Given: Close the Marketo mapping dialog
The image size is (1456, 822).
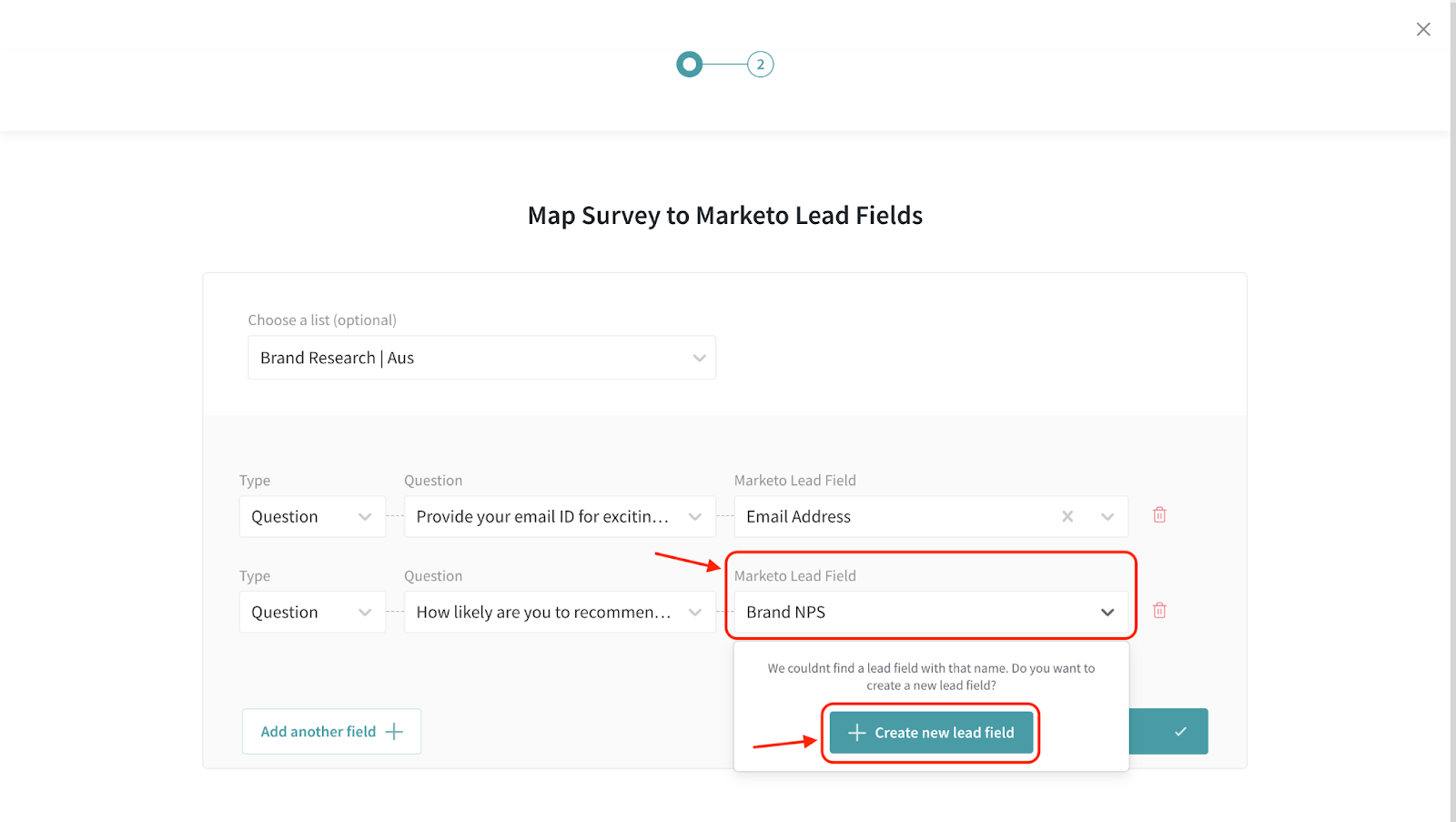Looking at the screenshot, I should click(1423, 30).
